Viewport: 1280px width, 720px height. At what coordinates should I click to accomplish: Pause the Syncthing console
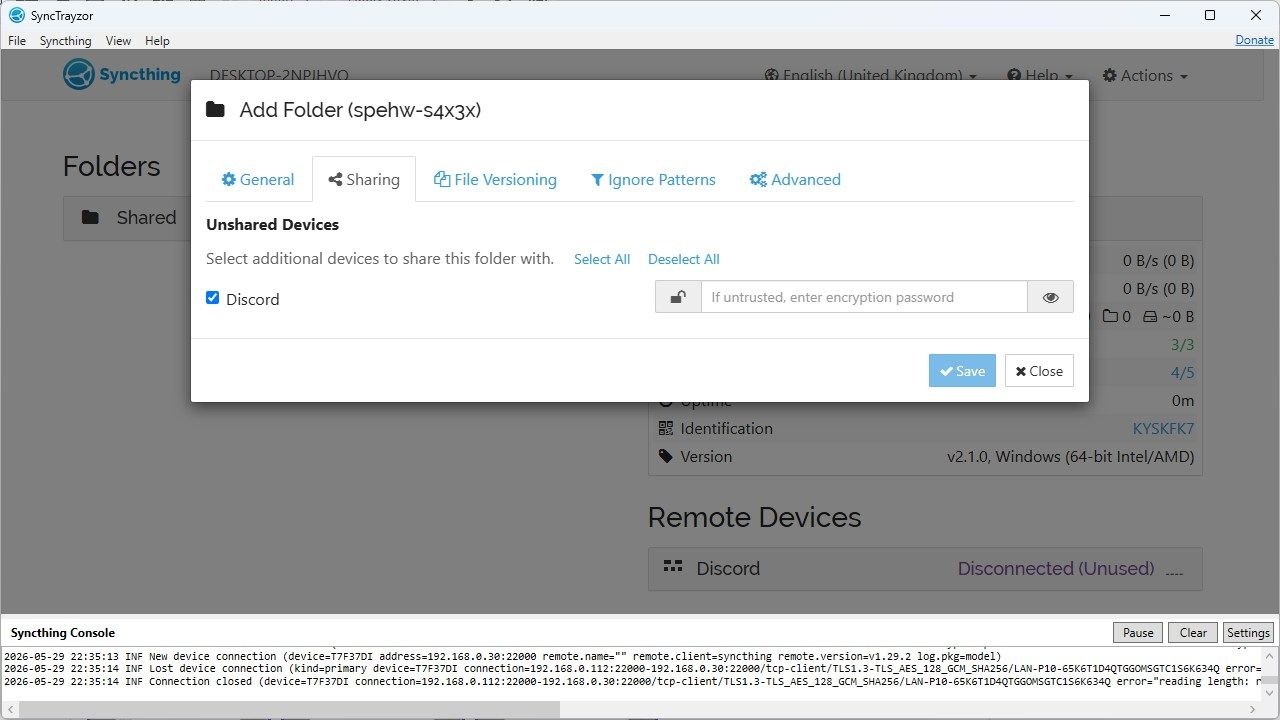point(1138,632)
